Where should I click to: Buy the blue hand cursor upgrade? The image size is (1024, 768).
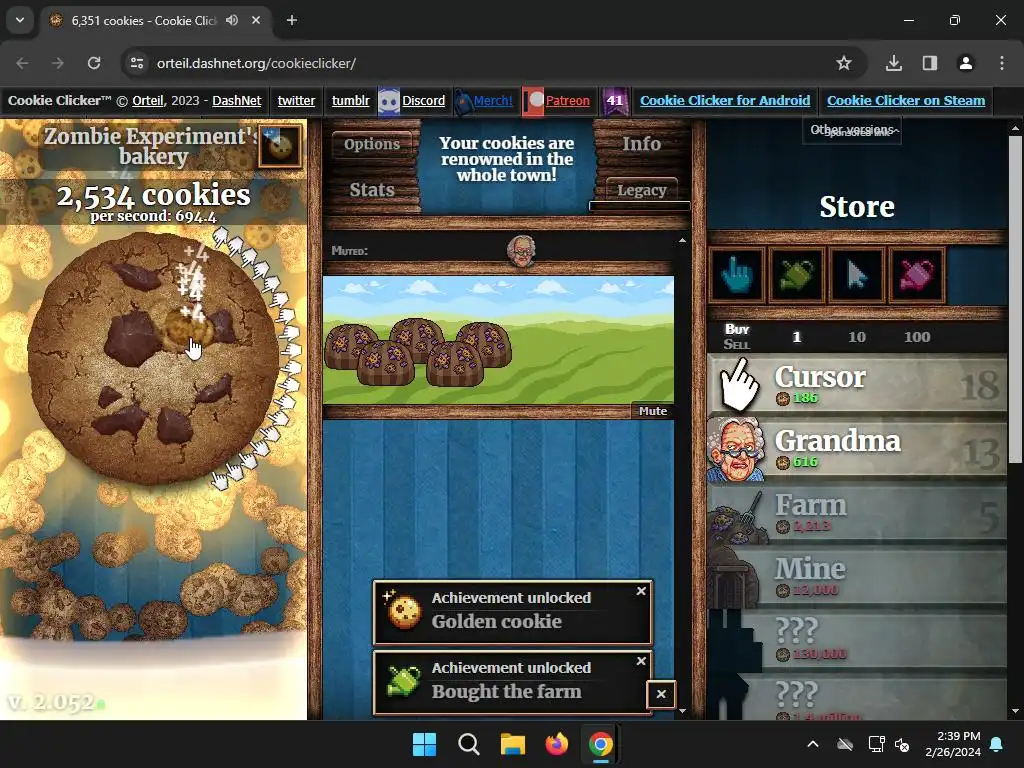(737, 275)
